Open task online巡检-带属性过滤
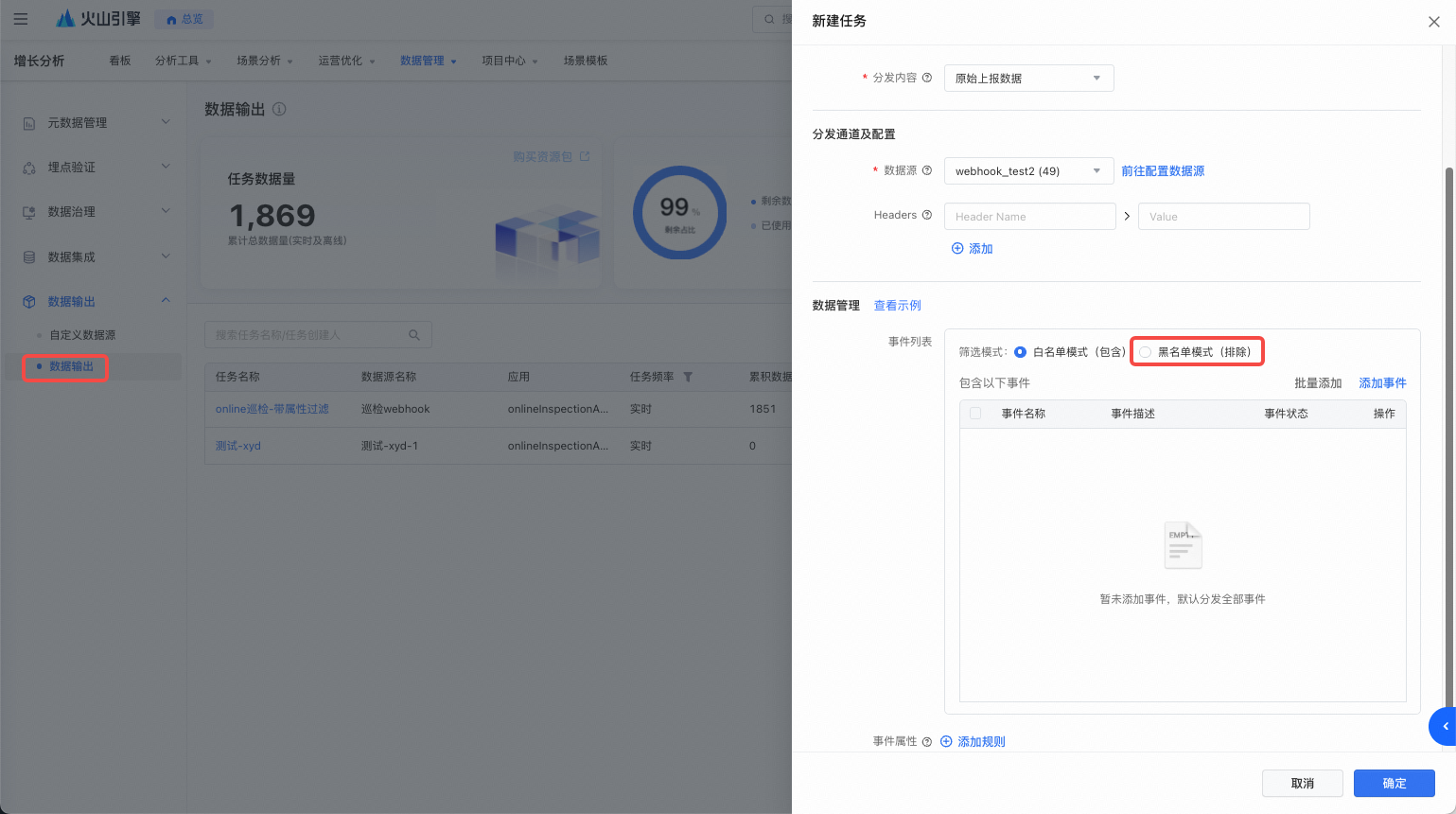The height and width of the screenshot is (814, 1456). click(272, 409)
